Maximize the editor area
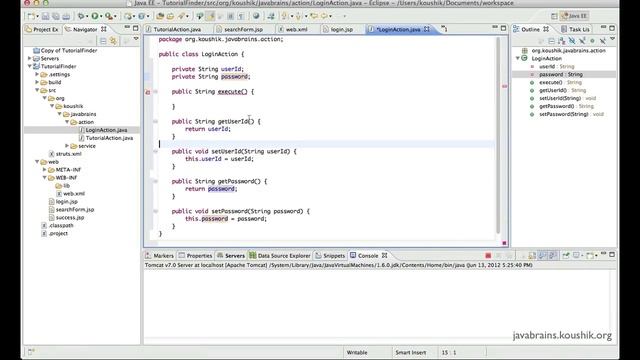Image resolution: width=640 pixels, height=360 pixels. pyautogui.click(x=504, y=28)
